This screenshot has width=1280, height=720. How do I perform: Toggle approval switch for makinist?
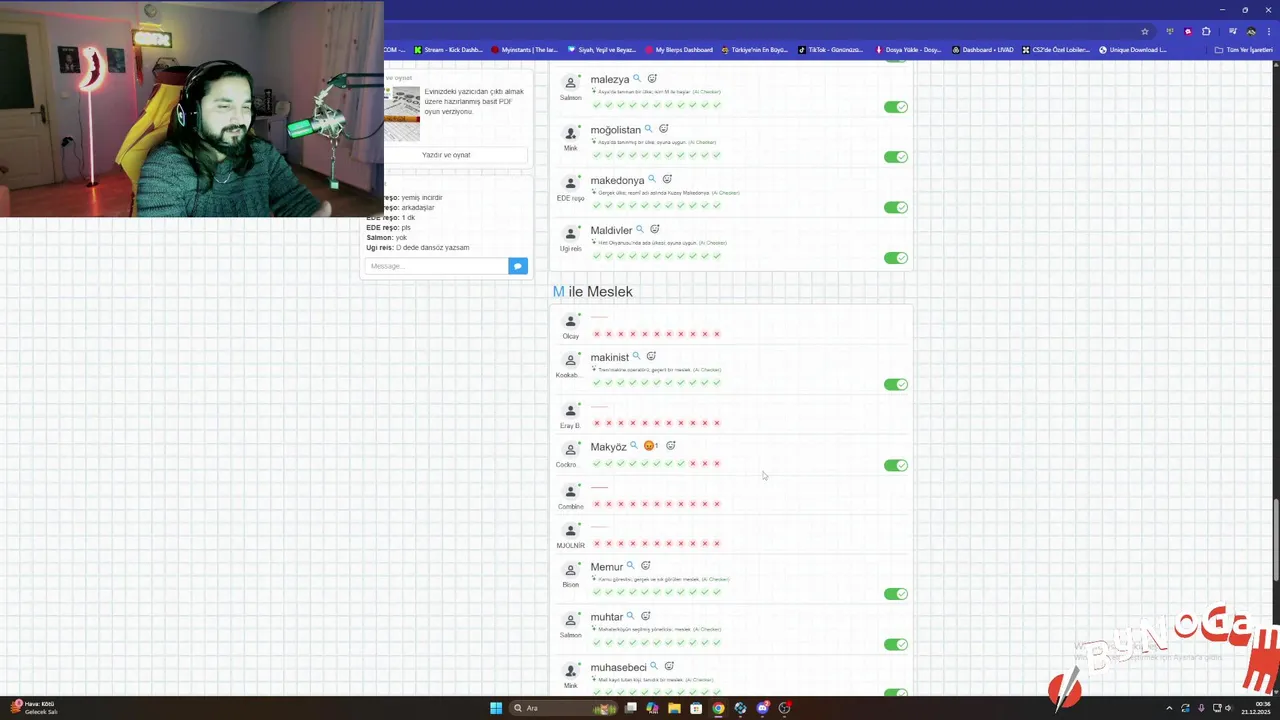click(x=896, y=384)
